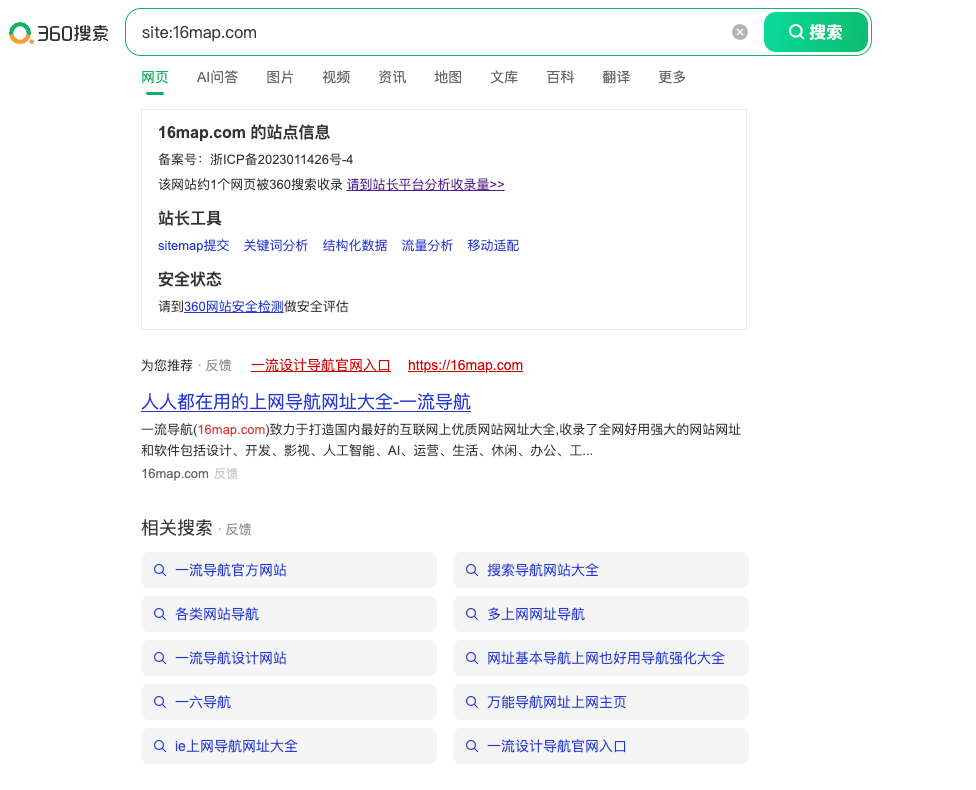Click the 备案号 浙ICP备2023011426号-4 text

[256, 160]
